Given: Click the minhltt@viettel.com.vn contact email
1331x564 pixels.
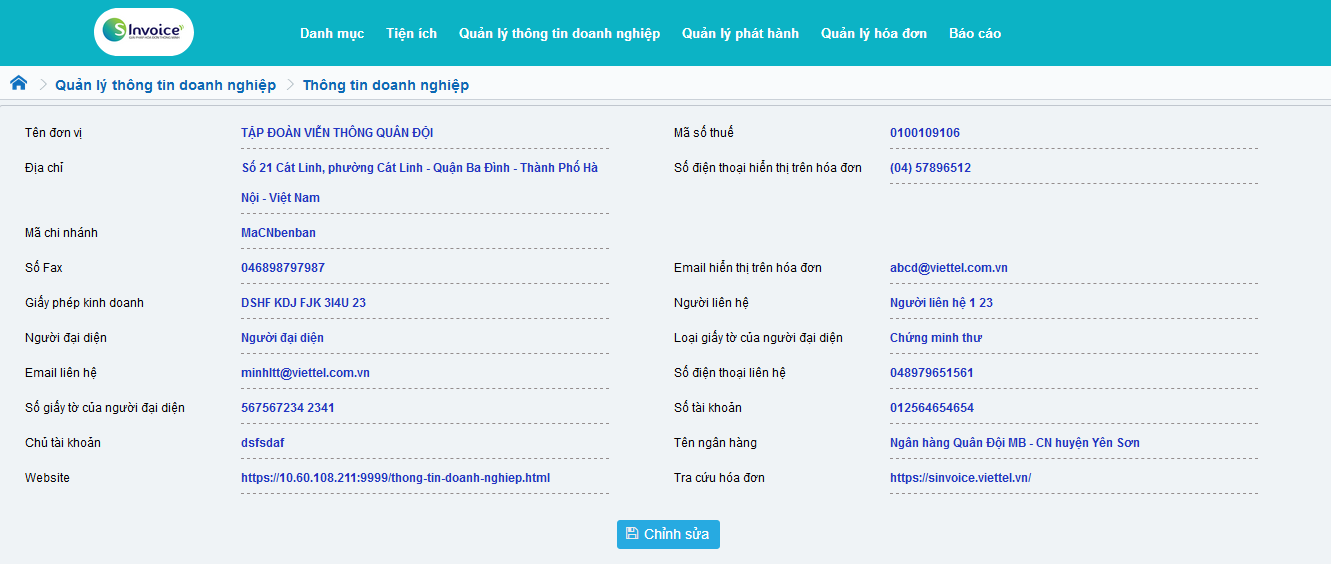Looking at the screenshot, I should tap(305, 373).
